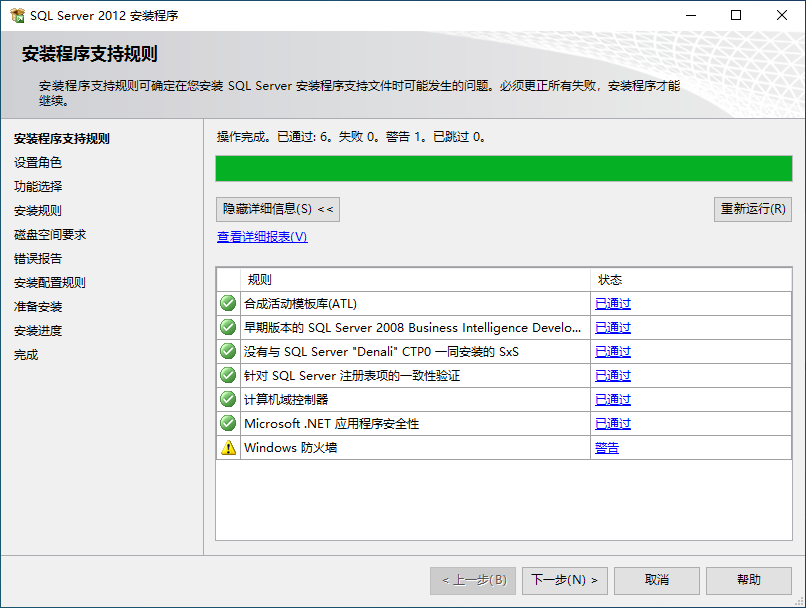Click rule text 计算机域控制器
Image resolution: width=806 pixels, height=608 pixels.
point(286,400)
